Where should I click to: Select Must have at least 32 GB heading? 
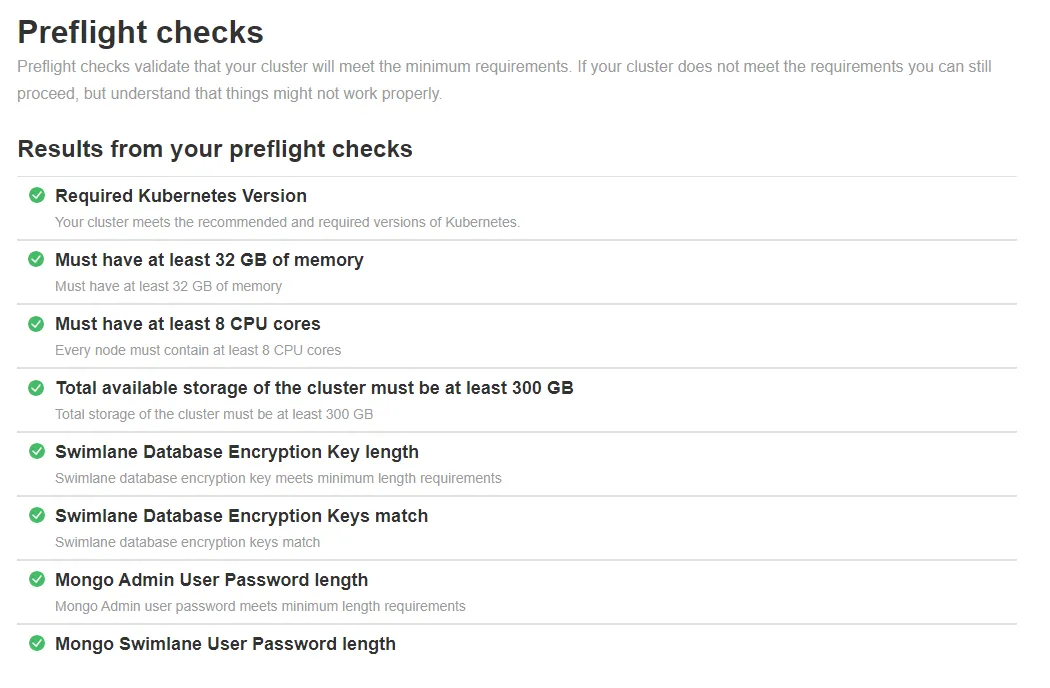209,260
